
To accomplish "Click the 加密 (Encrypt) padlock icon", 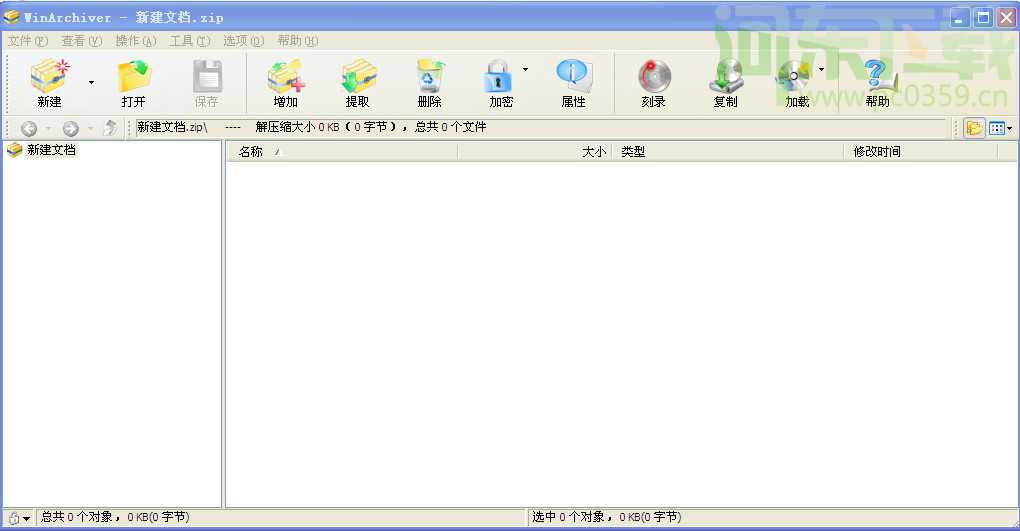I will 498,76.
